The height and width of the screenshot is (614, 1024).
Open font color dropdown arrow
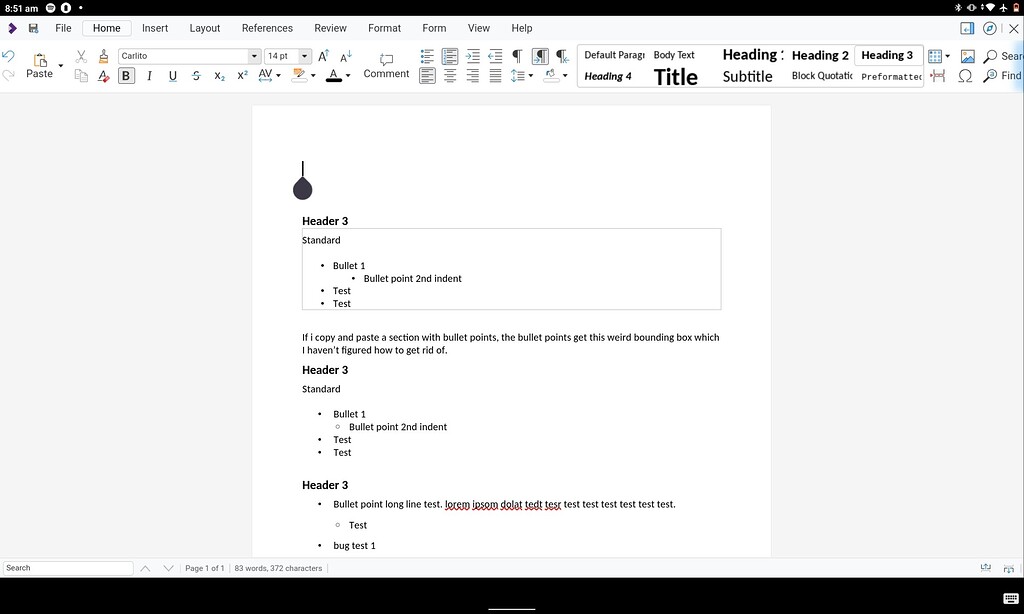348,76
